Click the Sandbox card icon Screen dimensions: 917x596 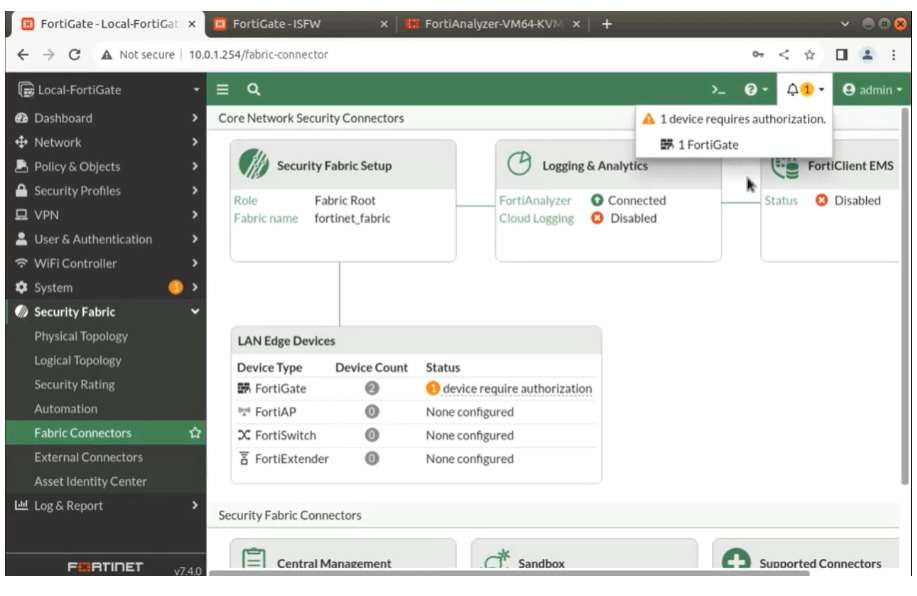tap(497, 559)
